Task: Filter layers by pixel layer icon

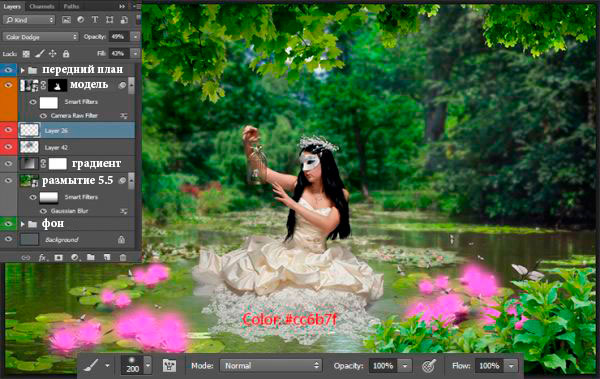Action: [x=66, y=20]
